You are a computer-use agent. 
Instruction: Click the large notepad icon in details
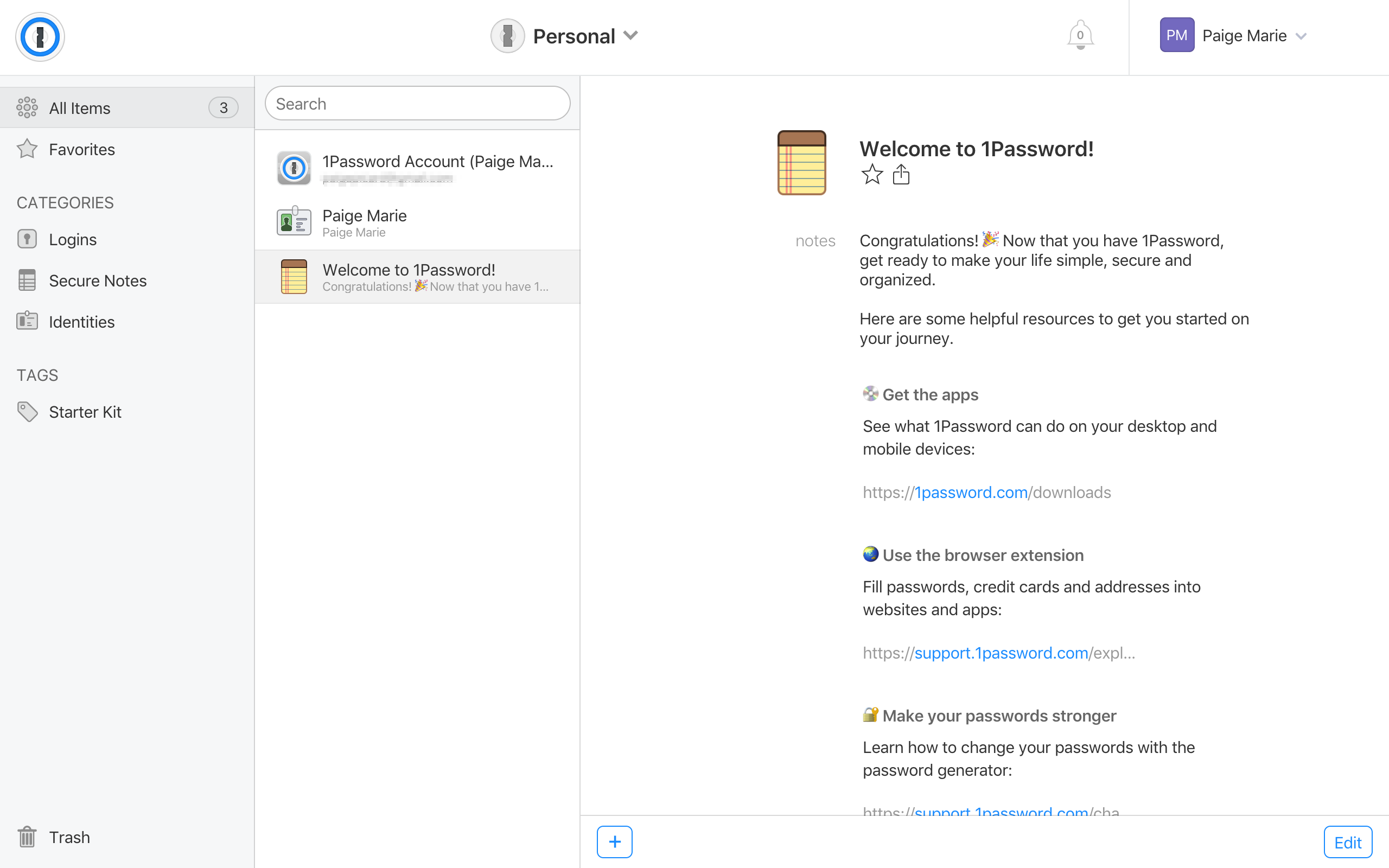point(802,163)
